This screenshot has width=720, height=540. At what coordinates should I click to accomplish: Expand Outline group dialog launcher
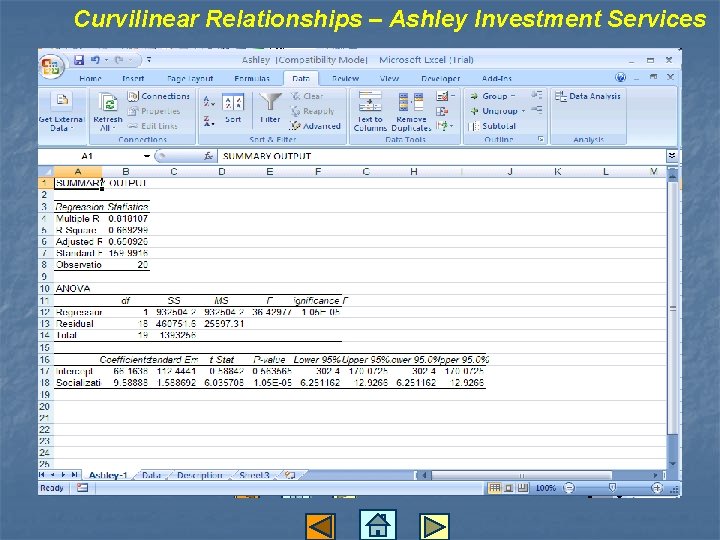pos(541,139)
